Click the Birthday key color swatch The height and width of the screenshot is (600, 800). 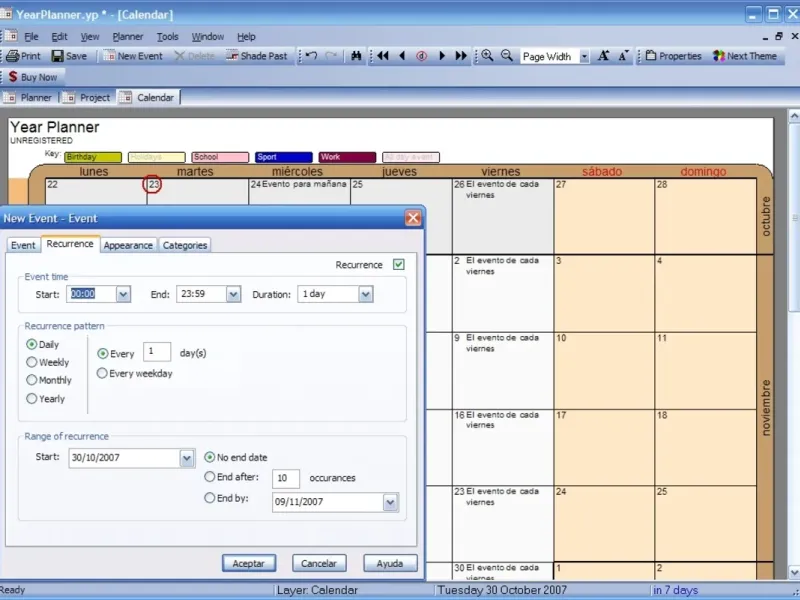click(93, 157)
